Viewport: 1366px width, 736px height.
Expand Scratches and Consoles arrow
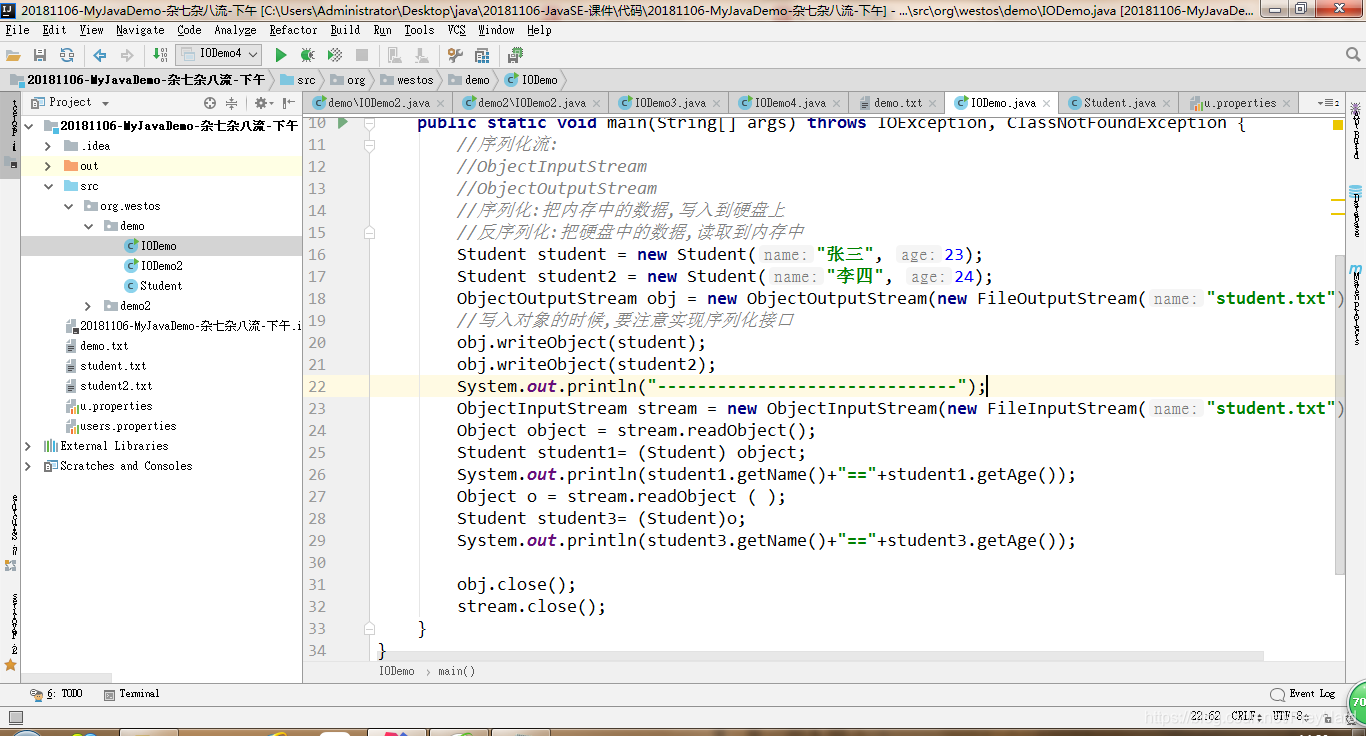point(29,466)
